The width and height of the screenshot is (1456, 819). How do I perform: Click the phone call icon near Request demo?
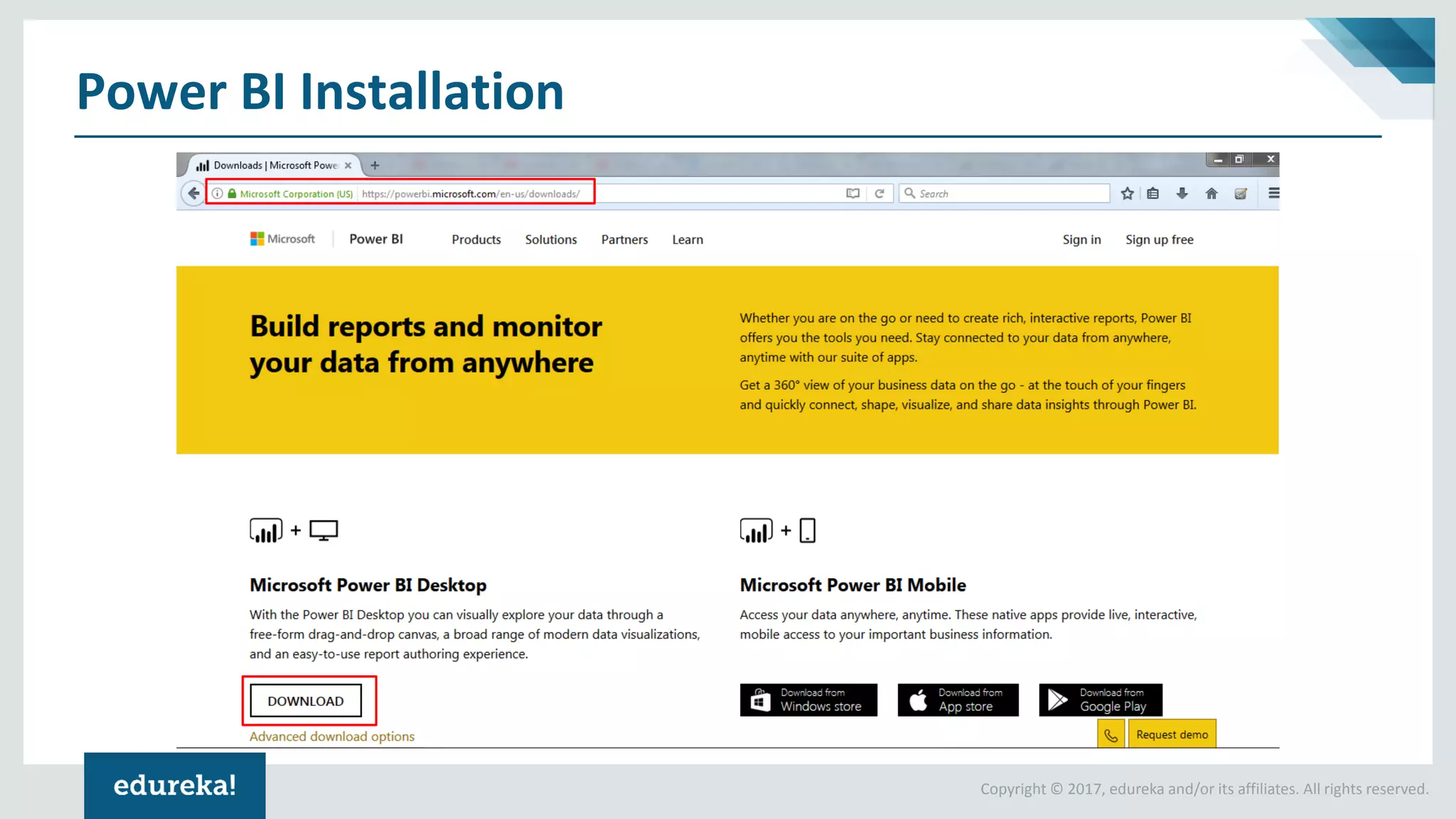1111,734
